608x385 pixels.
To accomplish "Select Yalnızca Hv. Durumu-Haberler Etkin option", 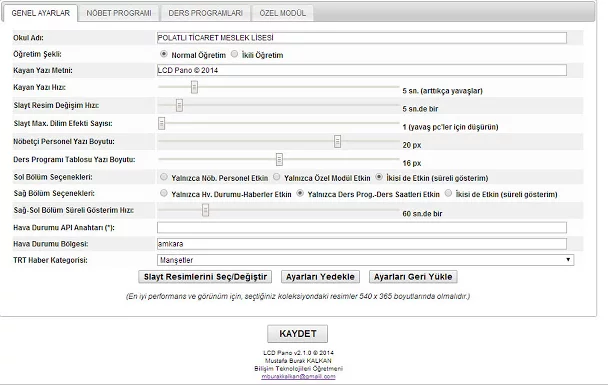I will click(164, 193).
